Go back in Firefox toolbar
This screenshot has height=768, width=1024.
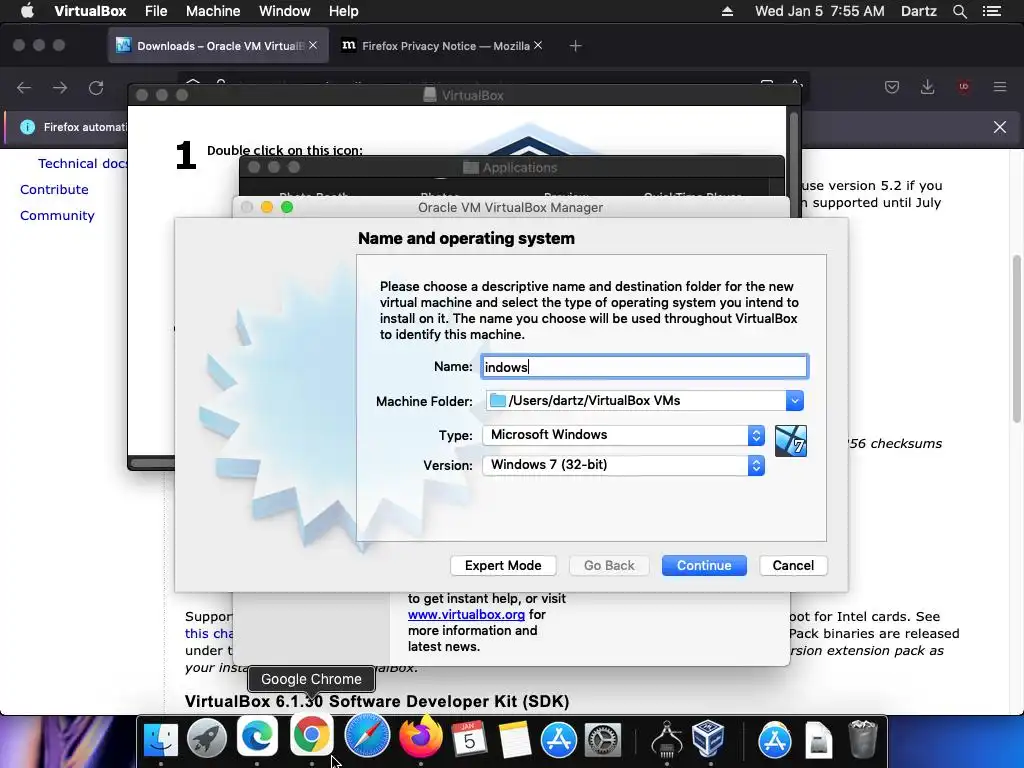pyautogui.click(x=24, y=88)
